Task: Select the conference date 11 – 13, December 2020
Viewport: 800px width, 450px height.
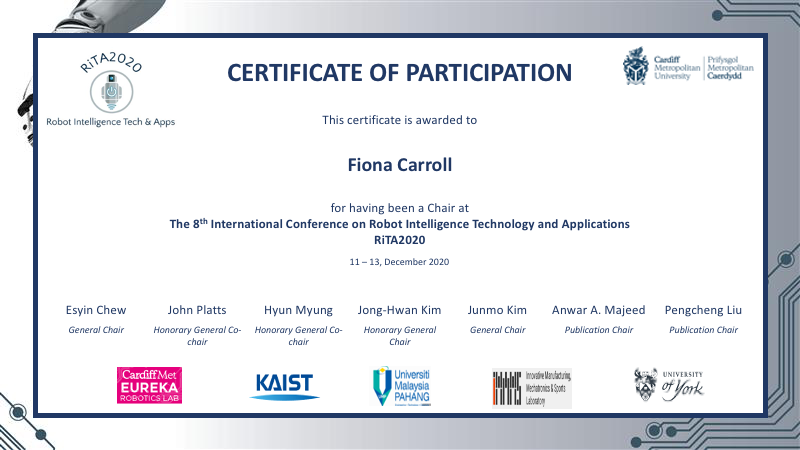Action: (399, 262)
